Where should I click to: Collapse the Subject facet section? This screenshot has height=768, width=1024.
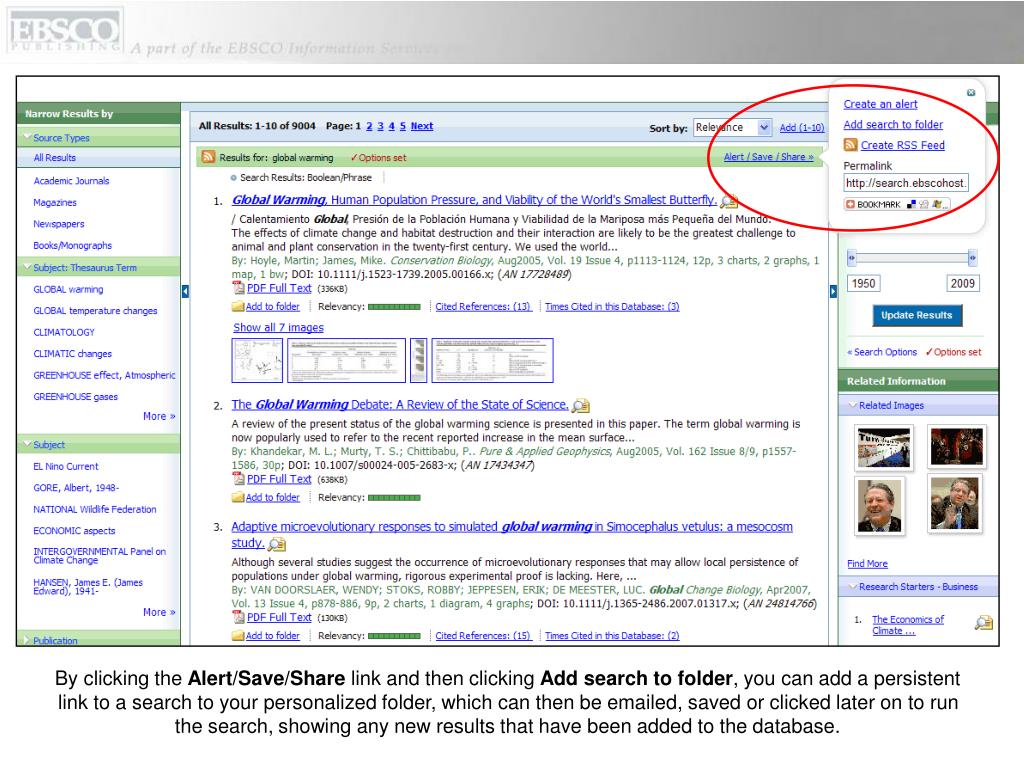coord(27,444)
